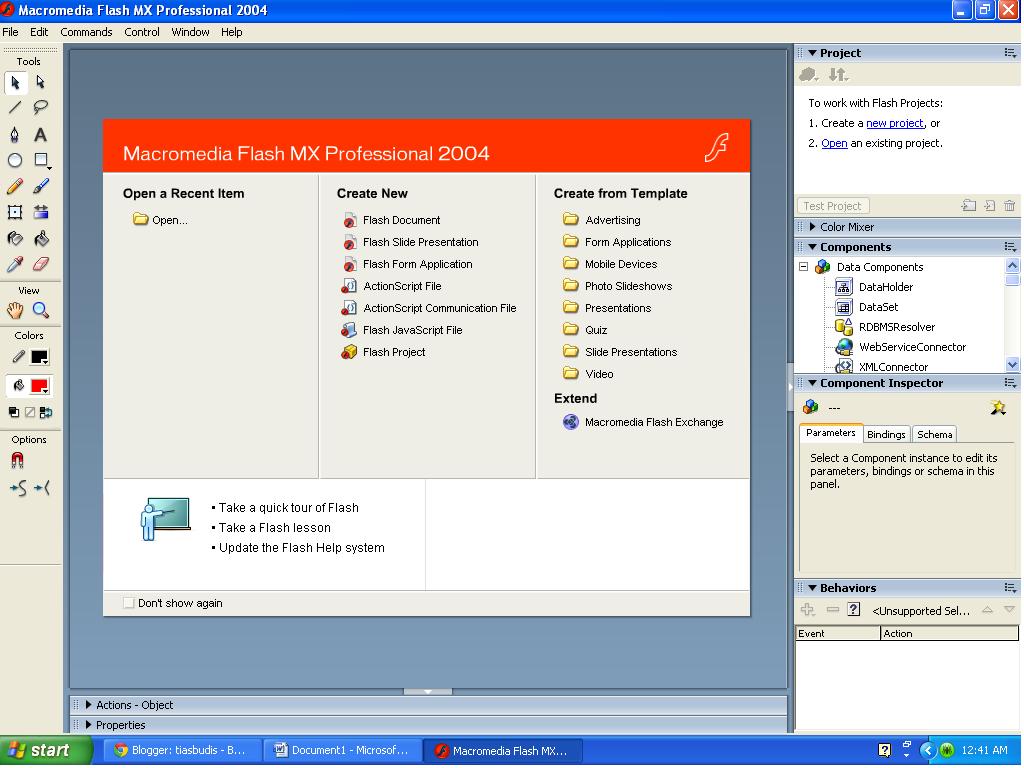Select the Free Transform tool

point(15,212)
